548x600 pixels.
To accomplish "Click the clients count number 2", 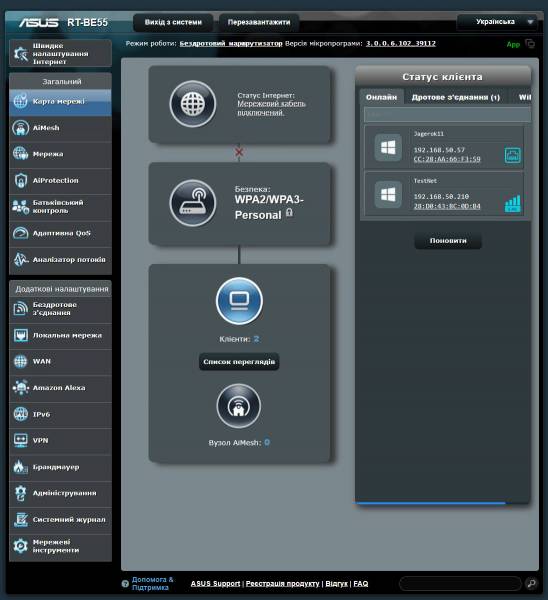I will click(256, 339).
